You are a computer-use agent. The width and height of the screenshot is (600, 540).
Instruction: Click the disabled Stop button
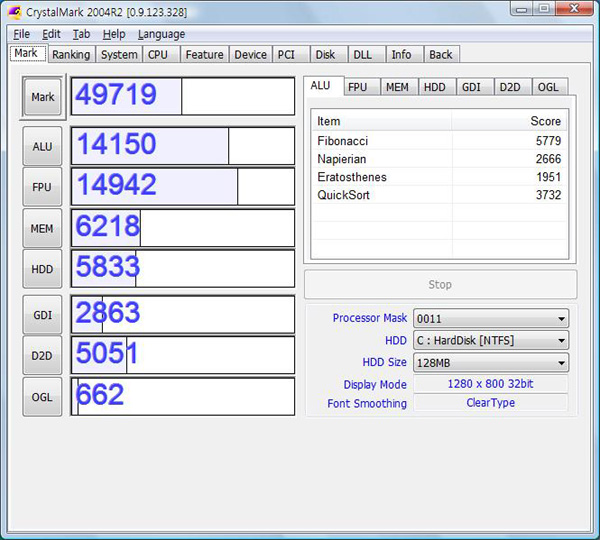440,284
